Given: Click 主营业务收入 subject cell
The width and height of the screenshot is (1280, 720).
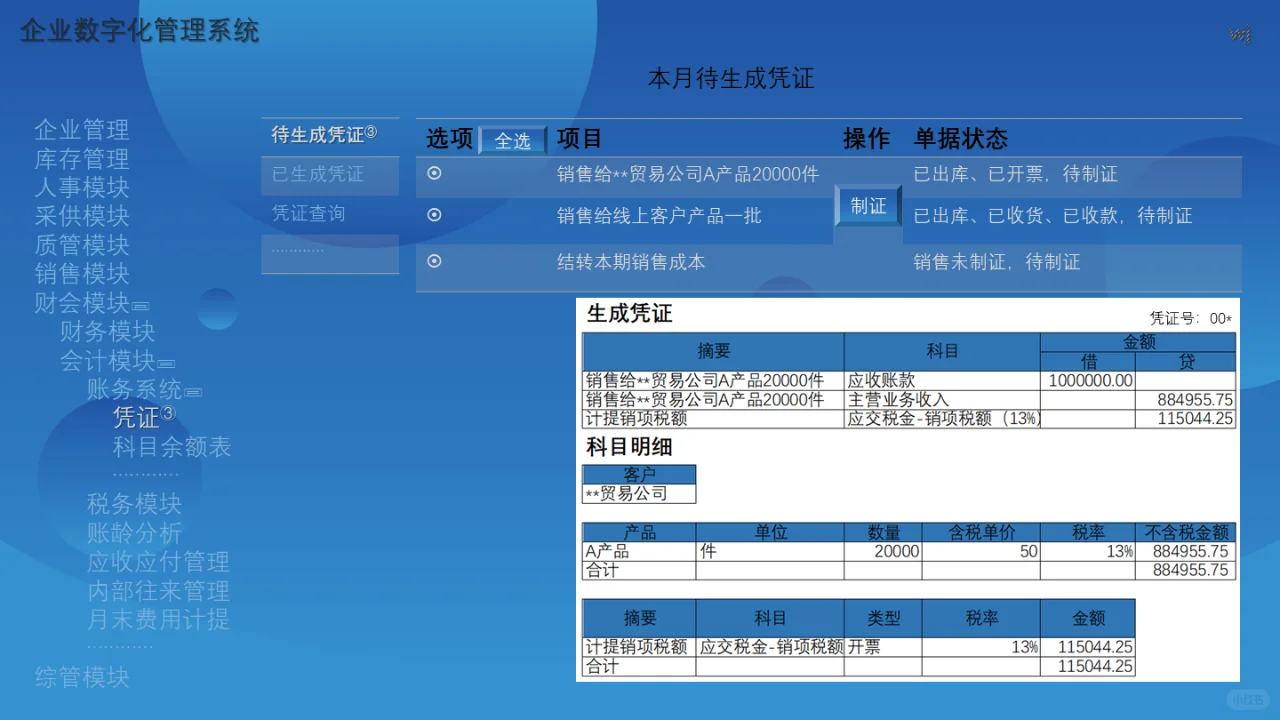Looking at the screenshot, I should (x=942, y=400).
